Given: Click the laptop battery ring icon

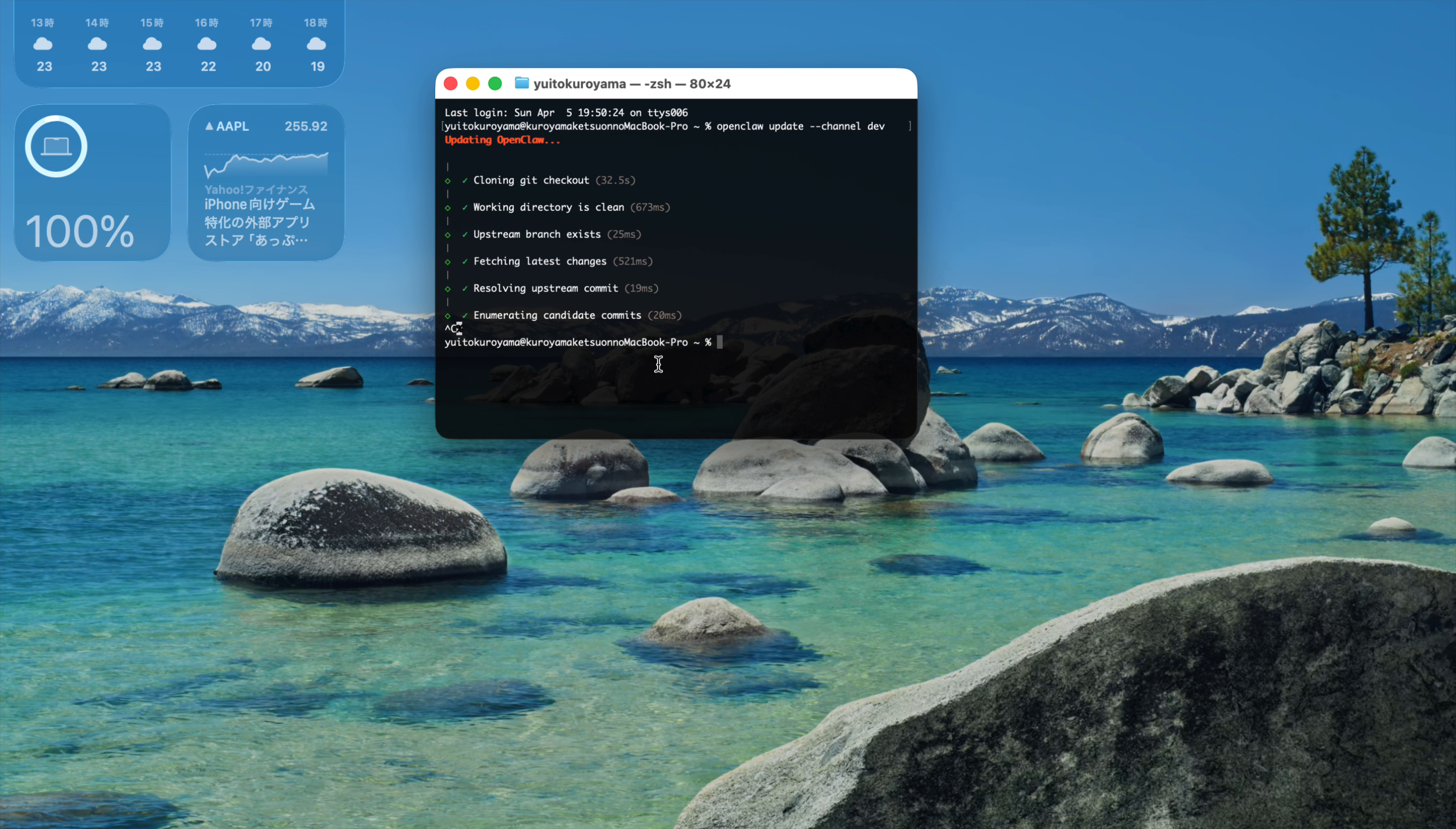Looking at the screenshot, I should pyautogui.click(x=56, y=146).
